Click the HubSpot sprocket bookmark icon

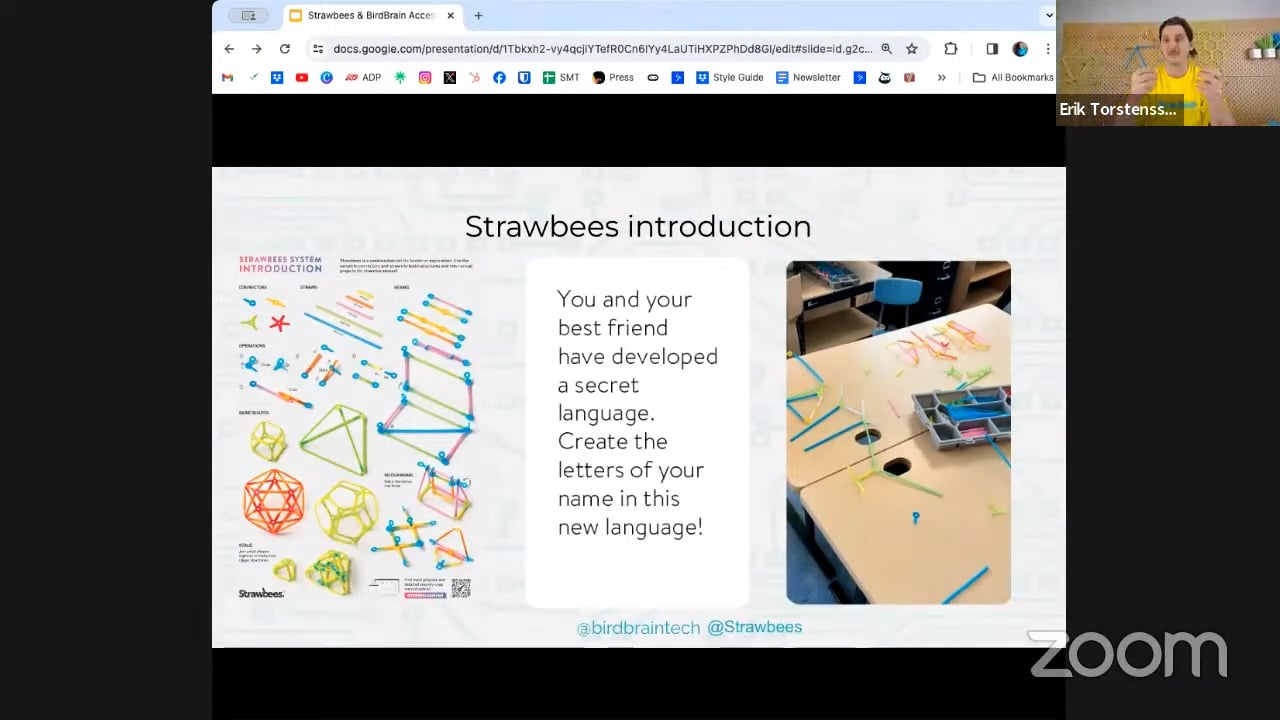pos(474,77)
